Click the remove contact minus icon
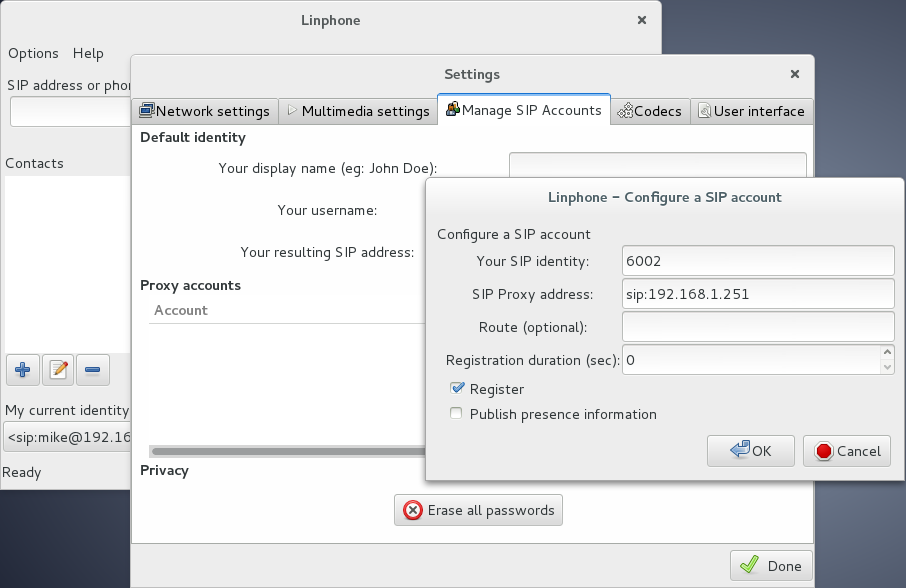Viewport: 906px width, 588px height. click(x=92, y=370)
